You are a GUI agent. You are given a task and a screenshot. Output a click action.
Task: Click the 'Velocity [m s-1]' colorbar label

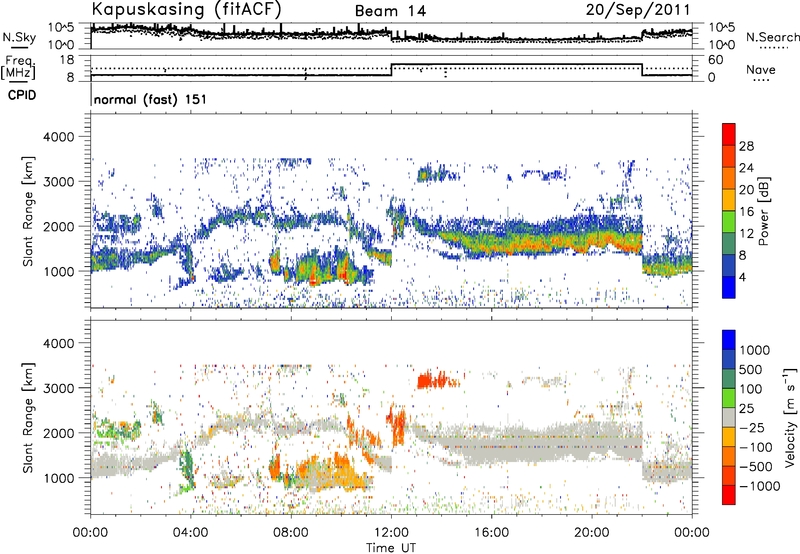coord(790,417)
